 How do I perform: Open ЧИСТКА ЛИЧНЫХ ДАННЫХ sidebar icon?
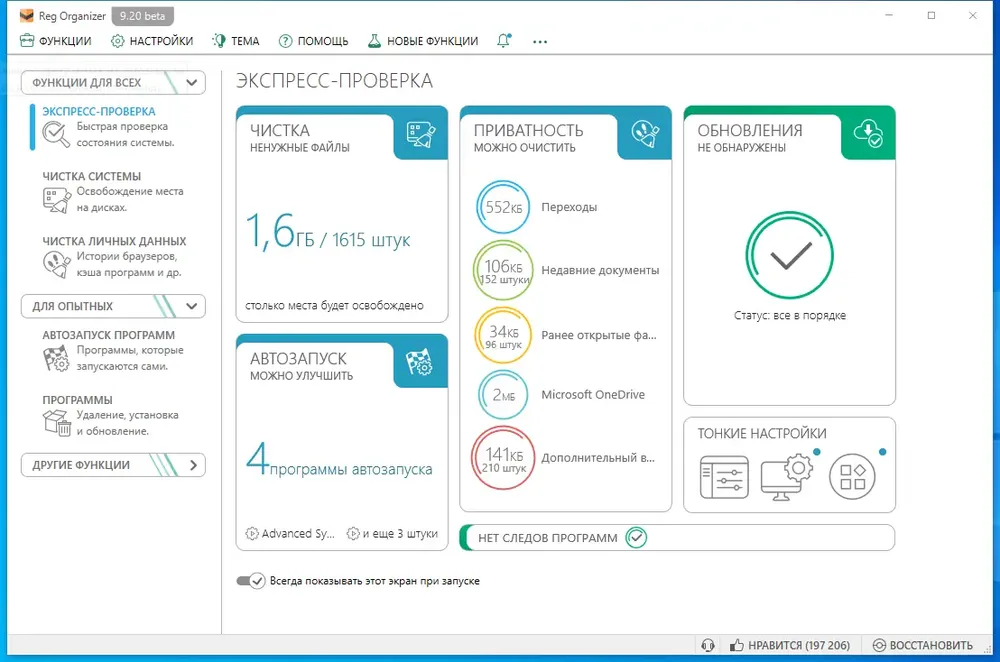[x=56, y=264]
